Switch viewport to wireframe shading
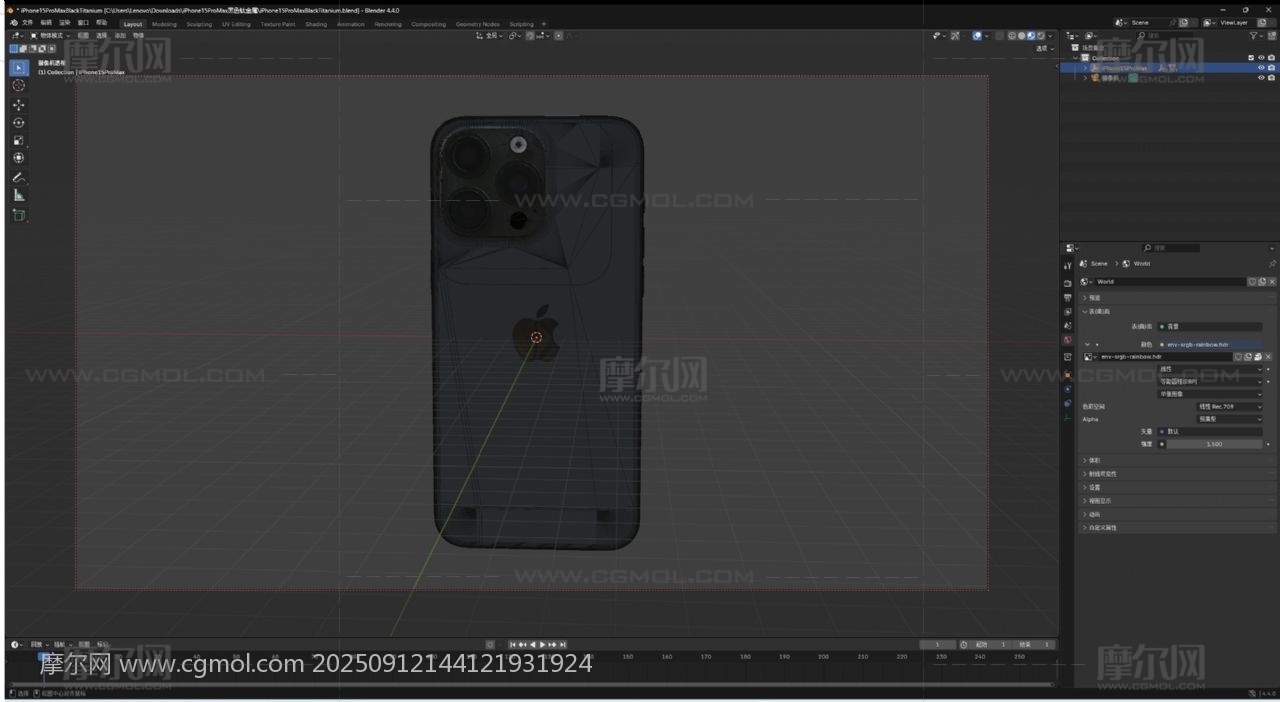 (1012, 36)
